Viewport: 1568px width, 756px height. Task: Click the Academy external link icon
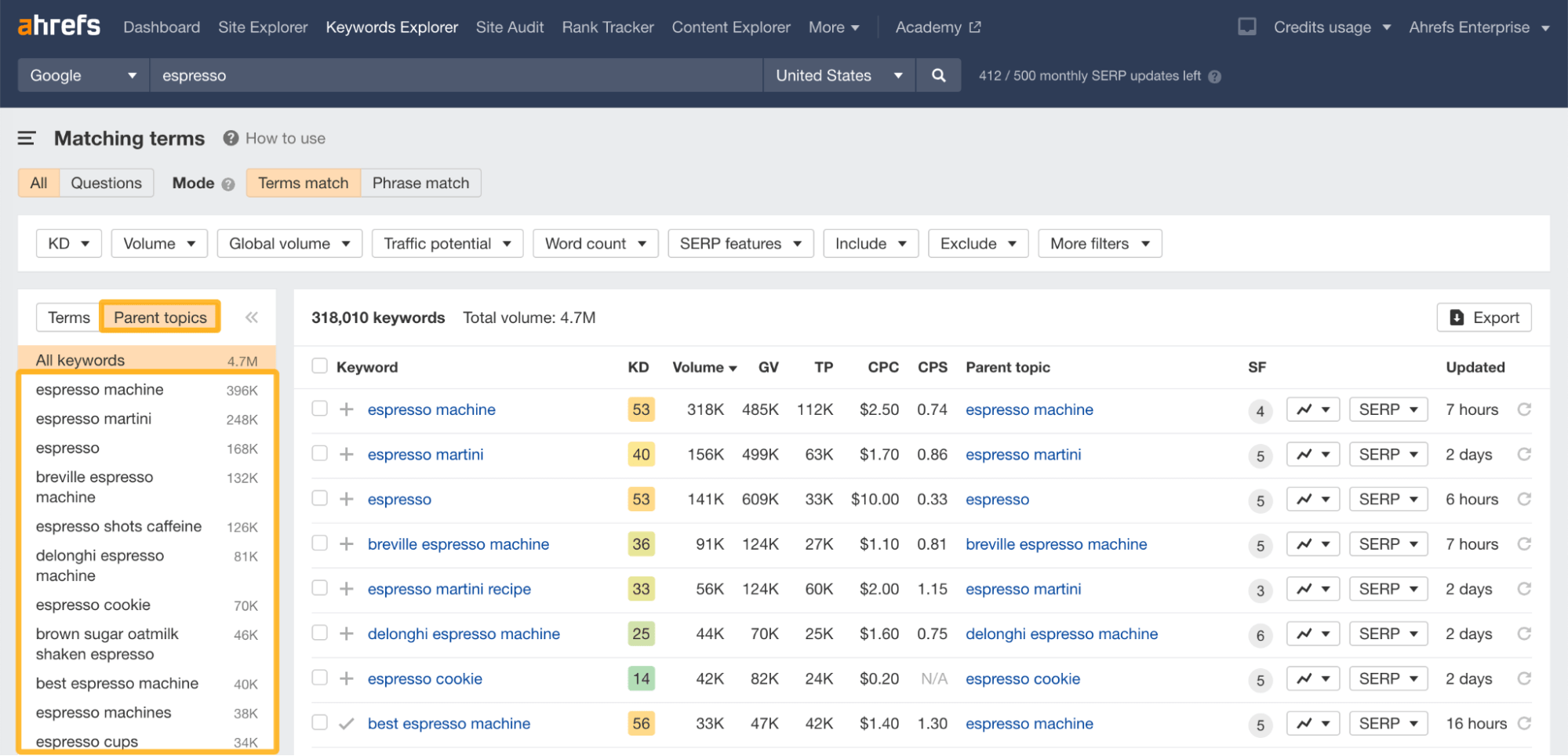click(x=975, y=26)
